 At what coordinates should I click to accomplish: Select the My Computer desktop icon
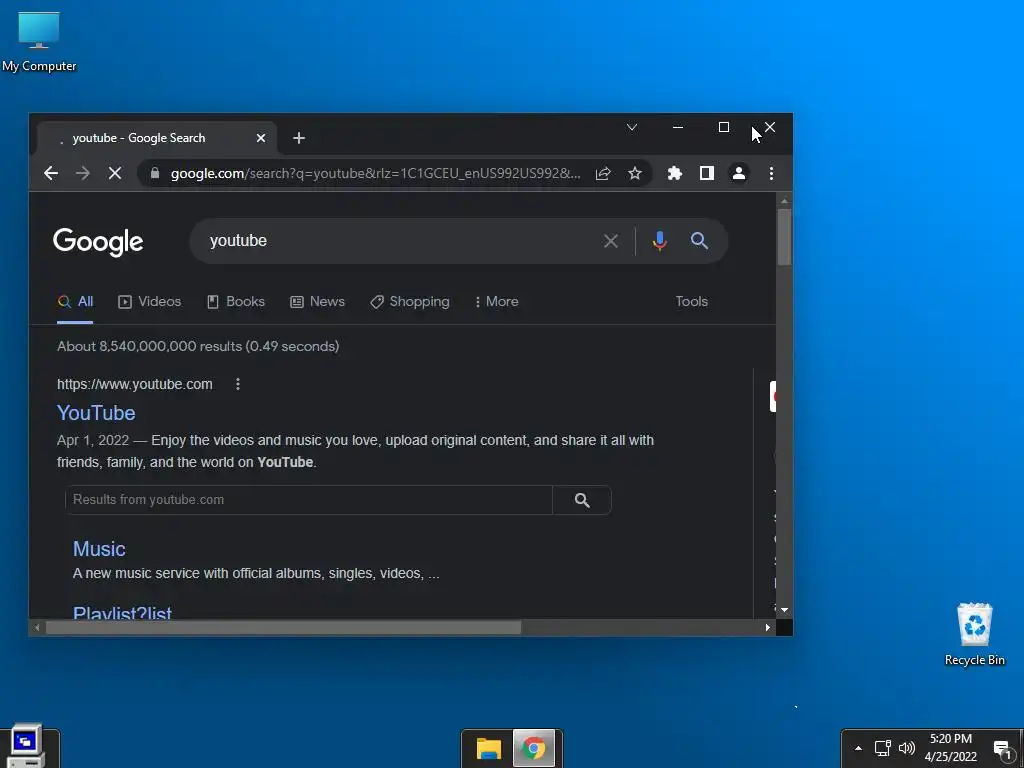(x=39, y=42)
